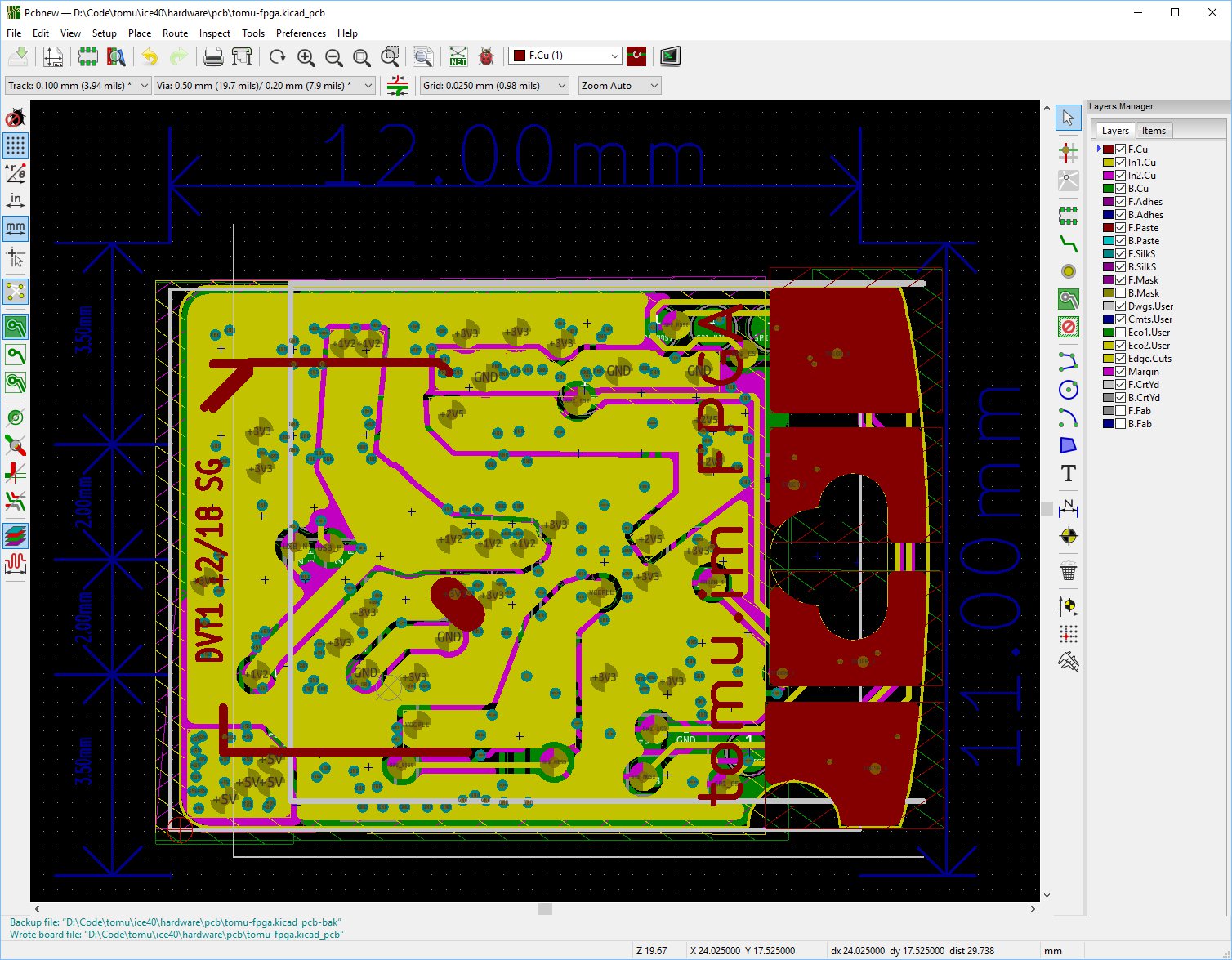Switch to the Items tab

tap(1154, 131)
